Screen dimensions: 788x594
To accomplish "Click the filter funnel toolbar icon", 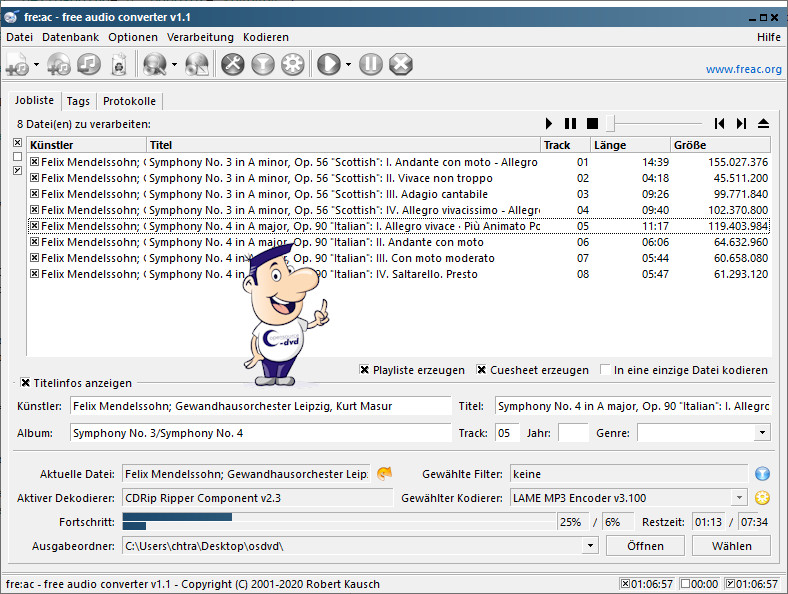I will point(263,65).
